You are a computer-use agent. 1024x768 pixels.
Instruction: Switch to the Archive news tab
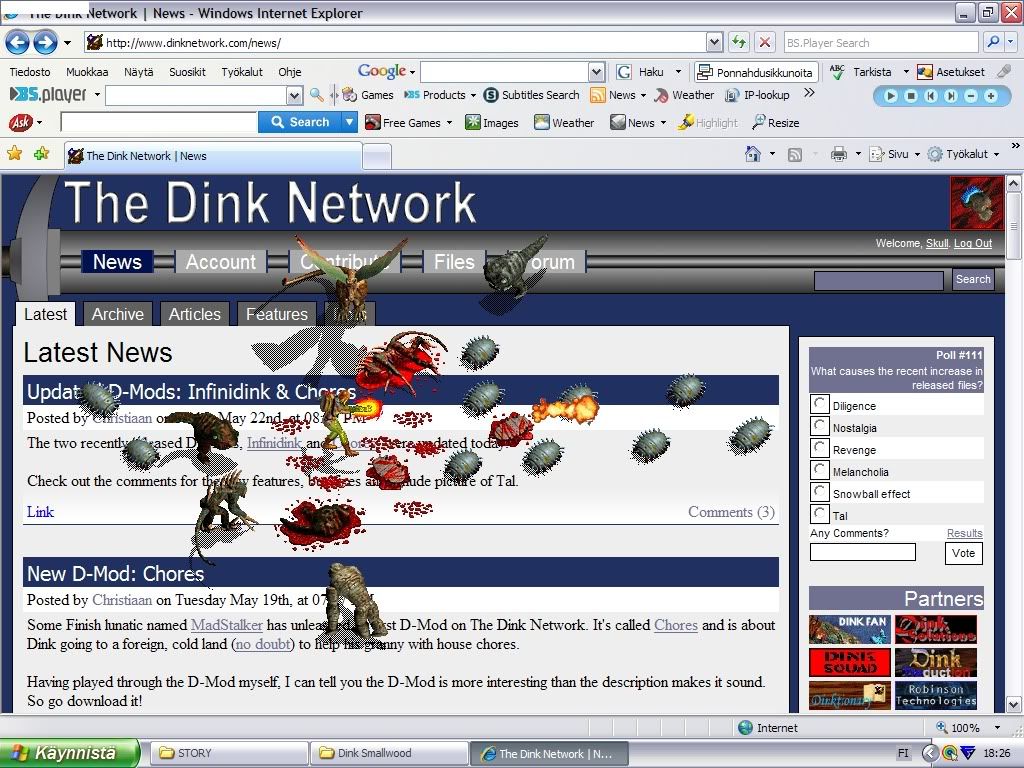[117, 314]
